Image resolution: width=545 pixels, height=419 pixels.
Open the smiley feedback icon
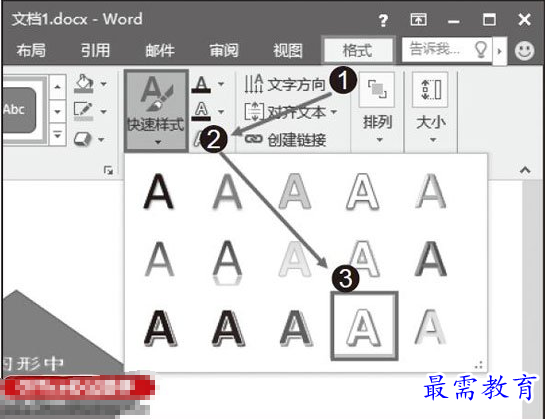[524, 51]
